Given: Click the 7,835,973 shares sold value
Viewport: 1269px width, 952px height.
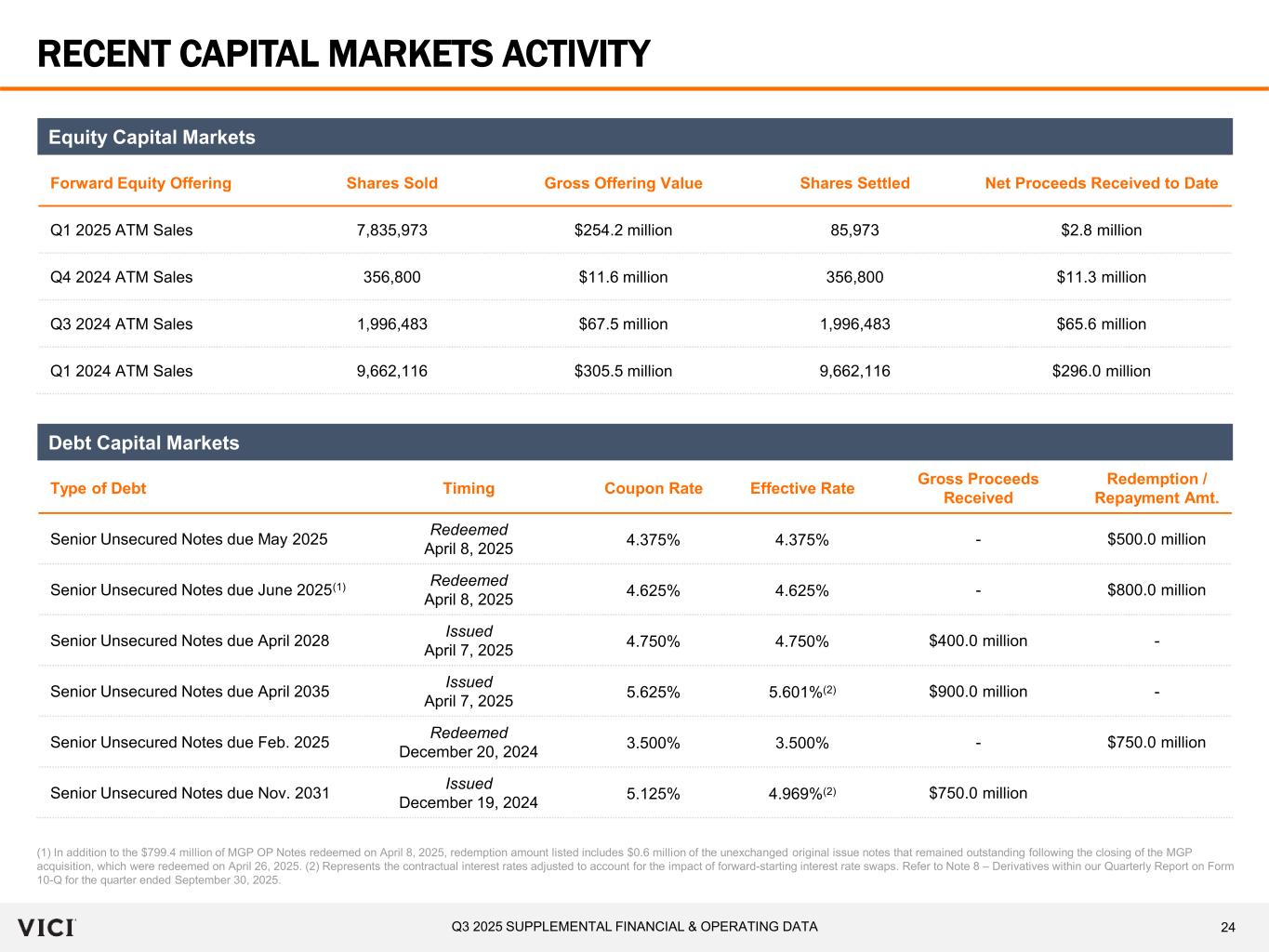Looking at the screenshot, I should 392,231.
